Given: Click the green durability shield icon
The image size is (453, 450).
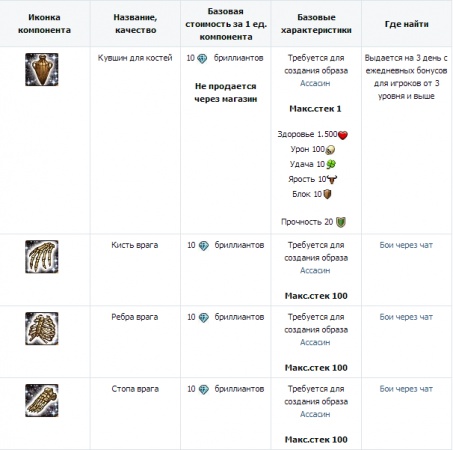Looking at the screenshot, I should click(341, 222).
